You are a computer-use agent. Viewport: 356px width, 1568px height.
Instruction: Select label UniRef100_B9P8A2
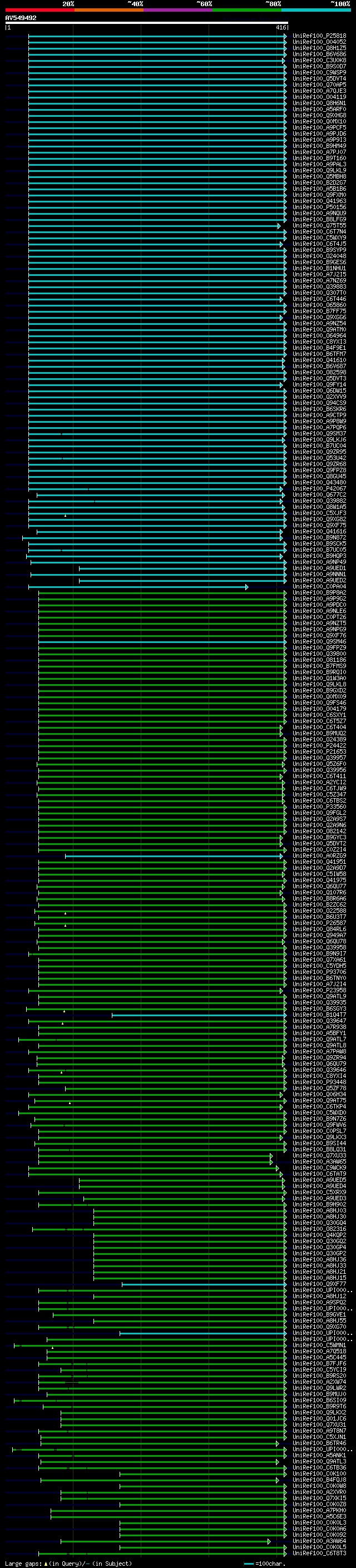tap(319, 593)
